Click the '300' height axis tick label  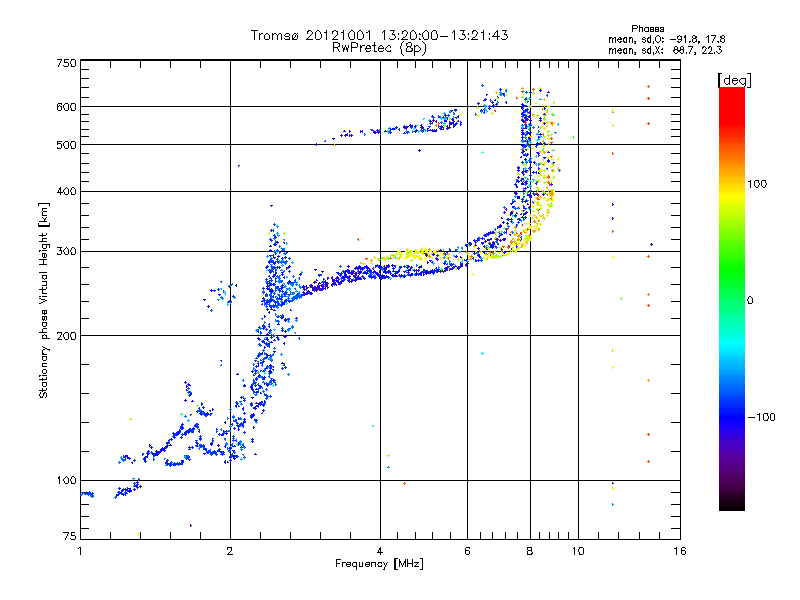coord(66,251)
